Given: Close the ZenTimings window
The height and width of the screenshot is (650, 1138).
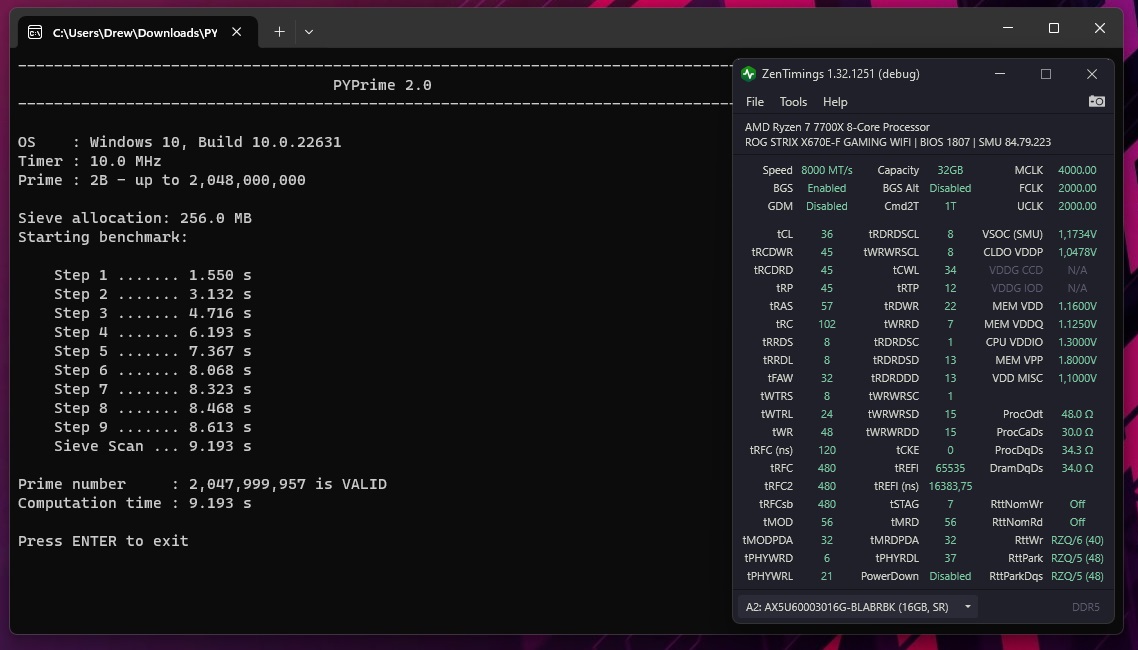Looking at the screenshot, I should point(1092,74).
